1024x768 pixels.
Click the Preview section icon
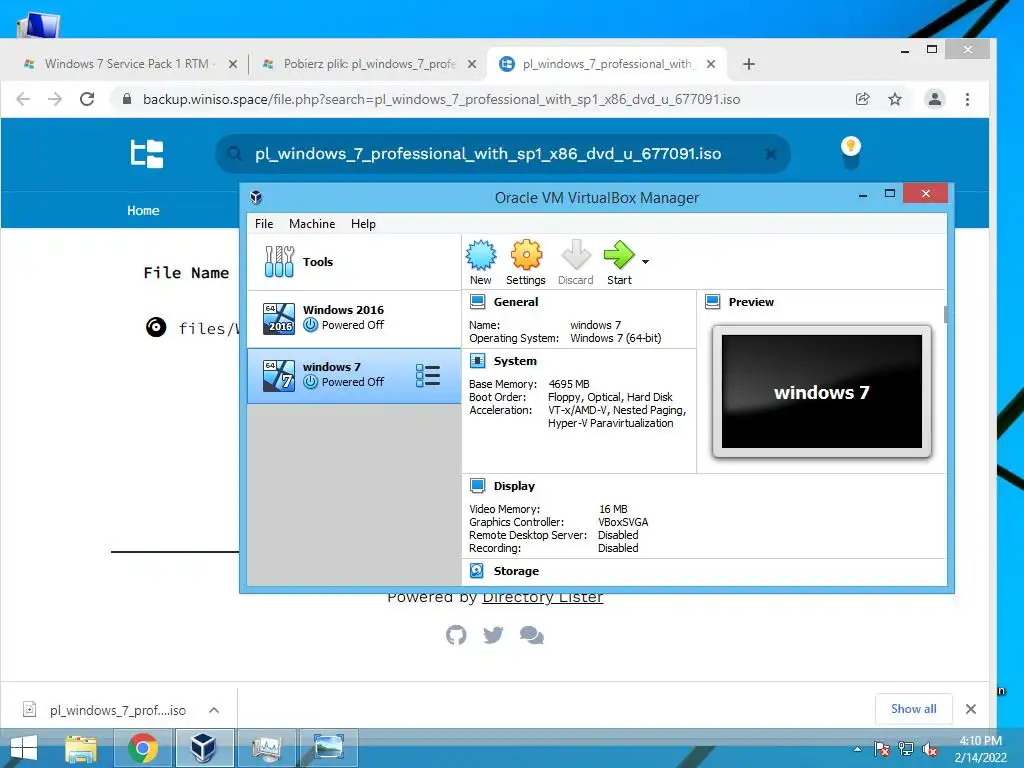point(712,302)
